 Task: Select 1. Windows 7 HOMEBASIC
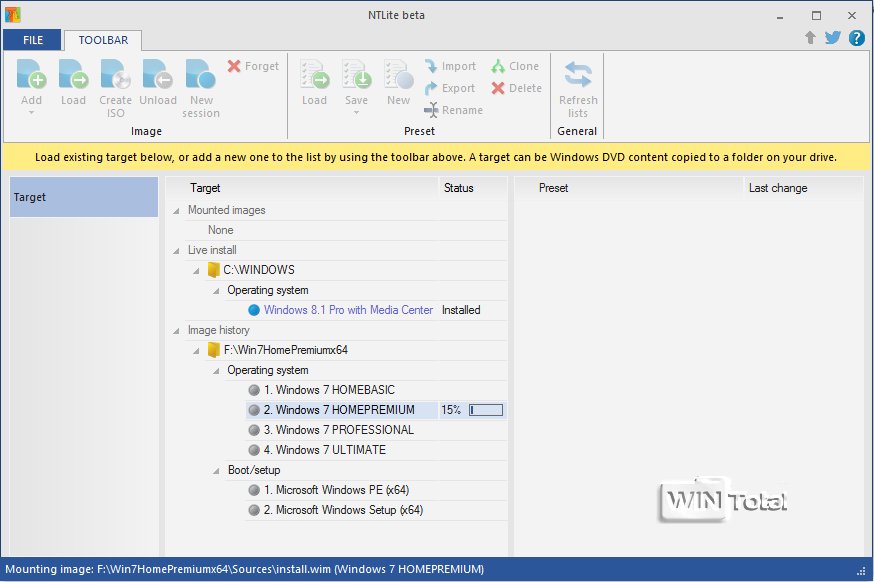coord(329,390)
